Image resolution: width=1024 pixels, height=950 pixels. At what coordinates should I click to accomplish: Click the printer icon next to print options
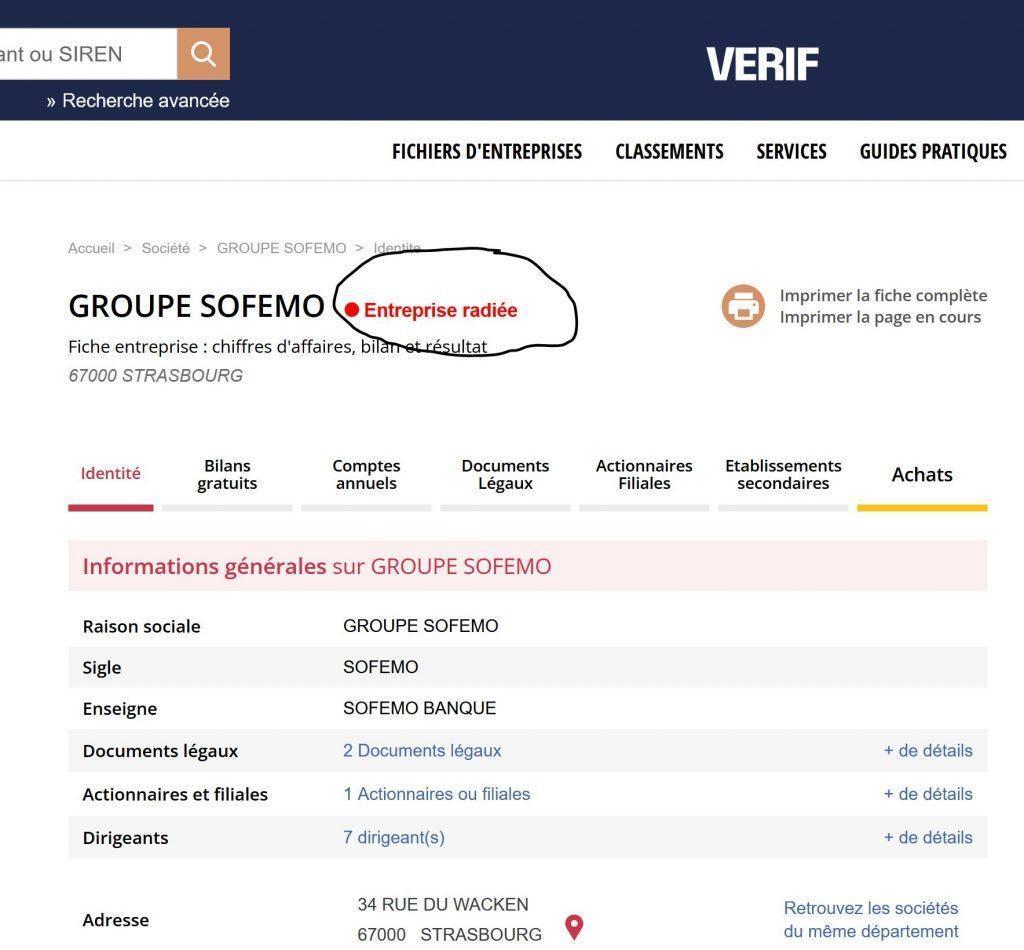(x=742, y=306)
